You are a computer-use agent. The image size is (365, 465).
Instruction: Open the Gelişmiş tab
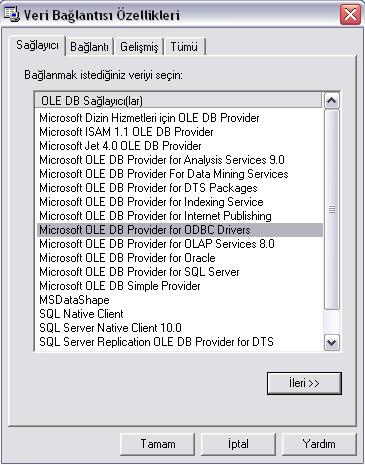(139, 47)
